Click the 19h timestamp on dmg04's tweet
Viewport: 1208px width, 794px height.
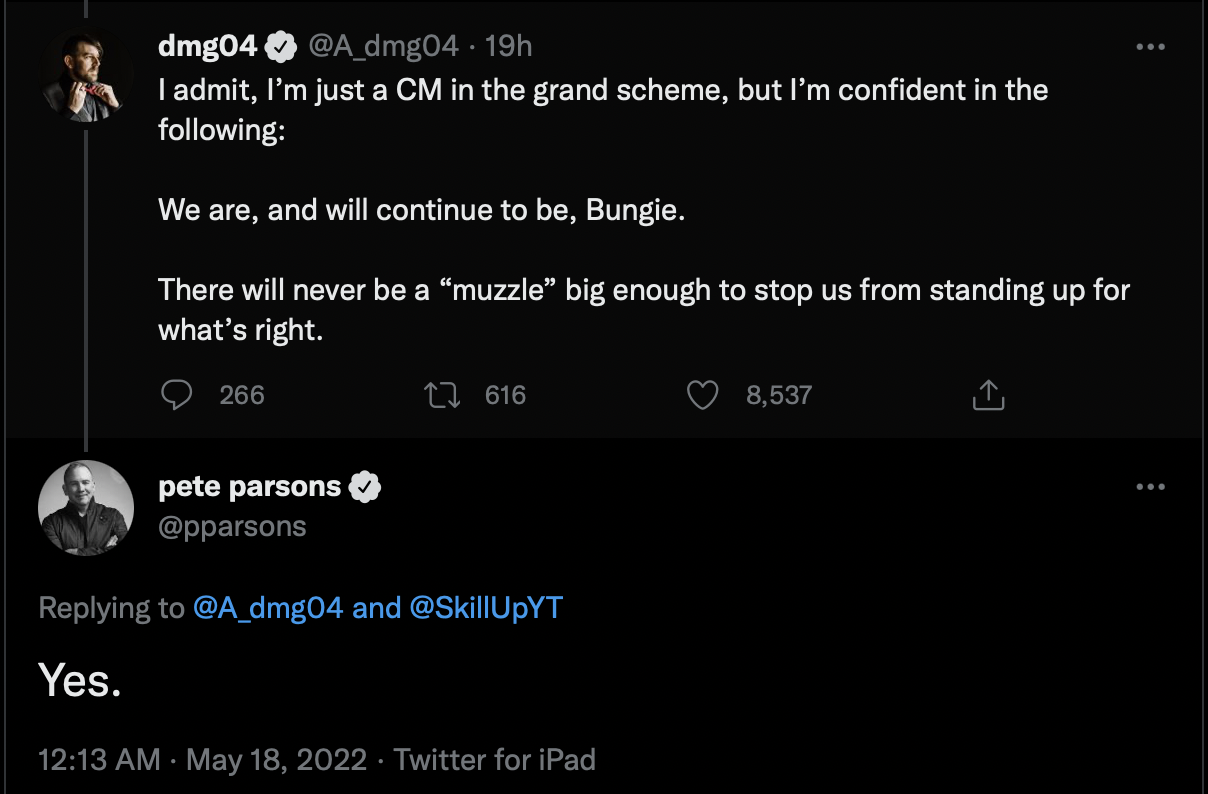click(507, 45)
